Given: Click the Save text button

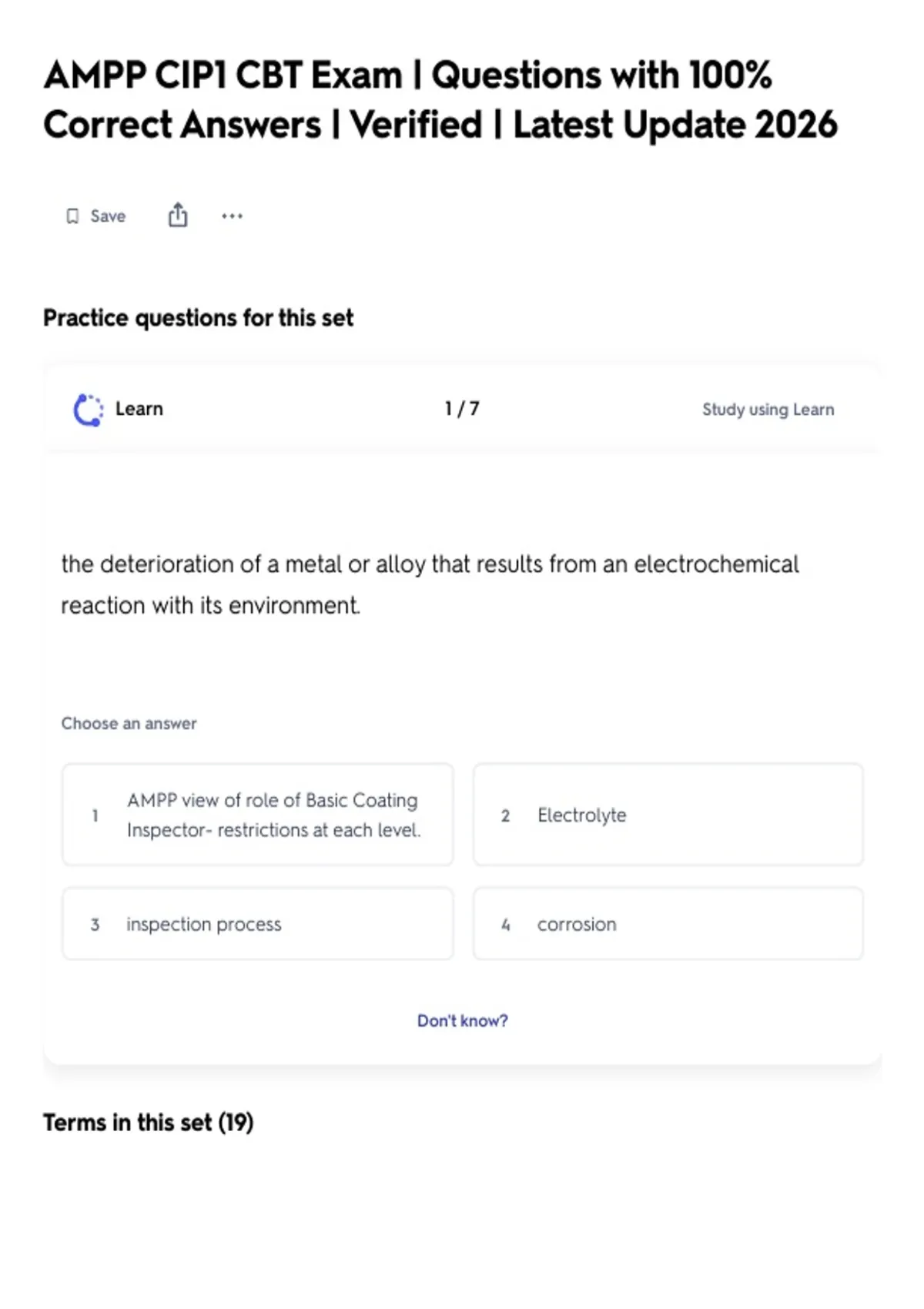Looking at the screenshot, I should tap(108, 216).
